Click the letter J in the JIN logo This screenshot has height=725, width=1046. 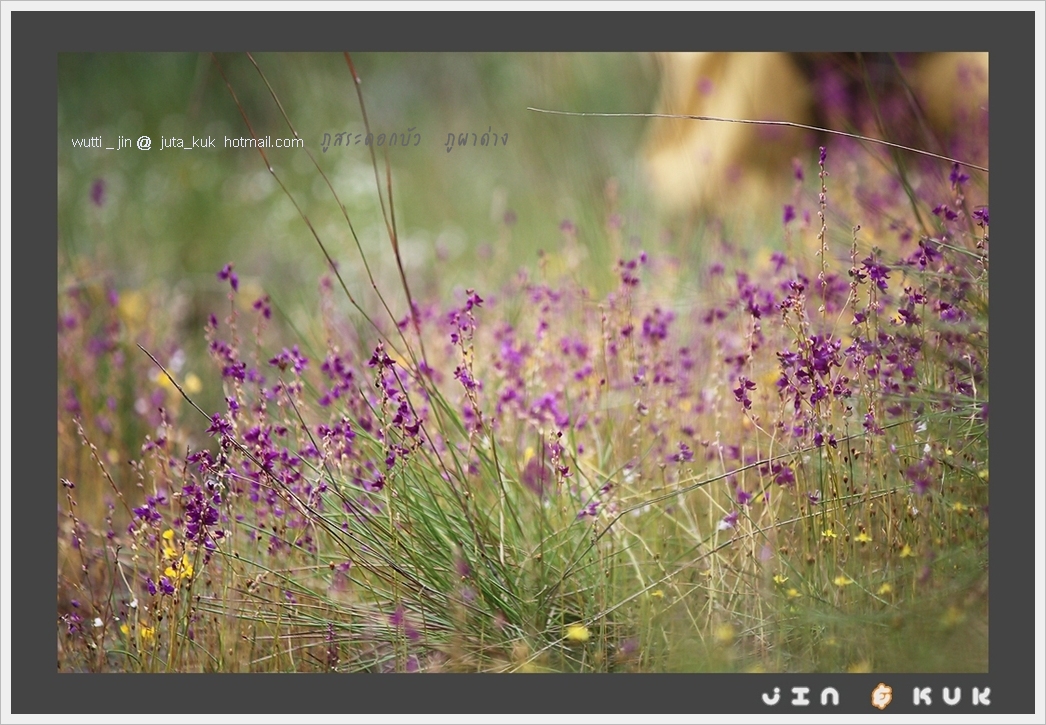pos(771,696)
